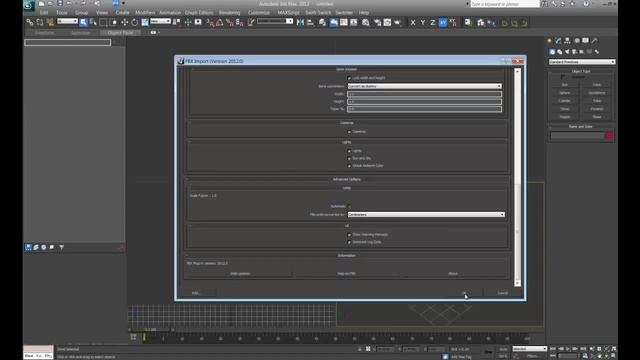Click the Percent Snap toggle icon

(x=230, y=22)
